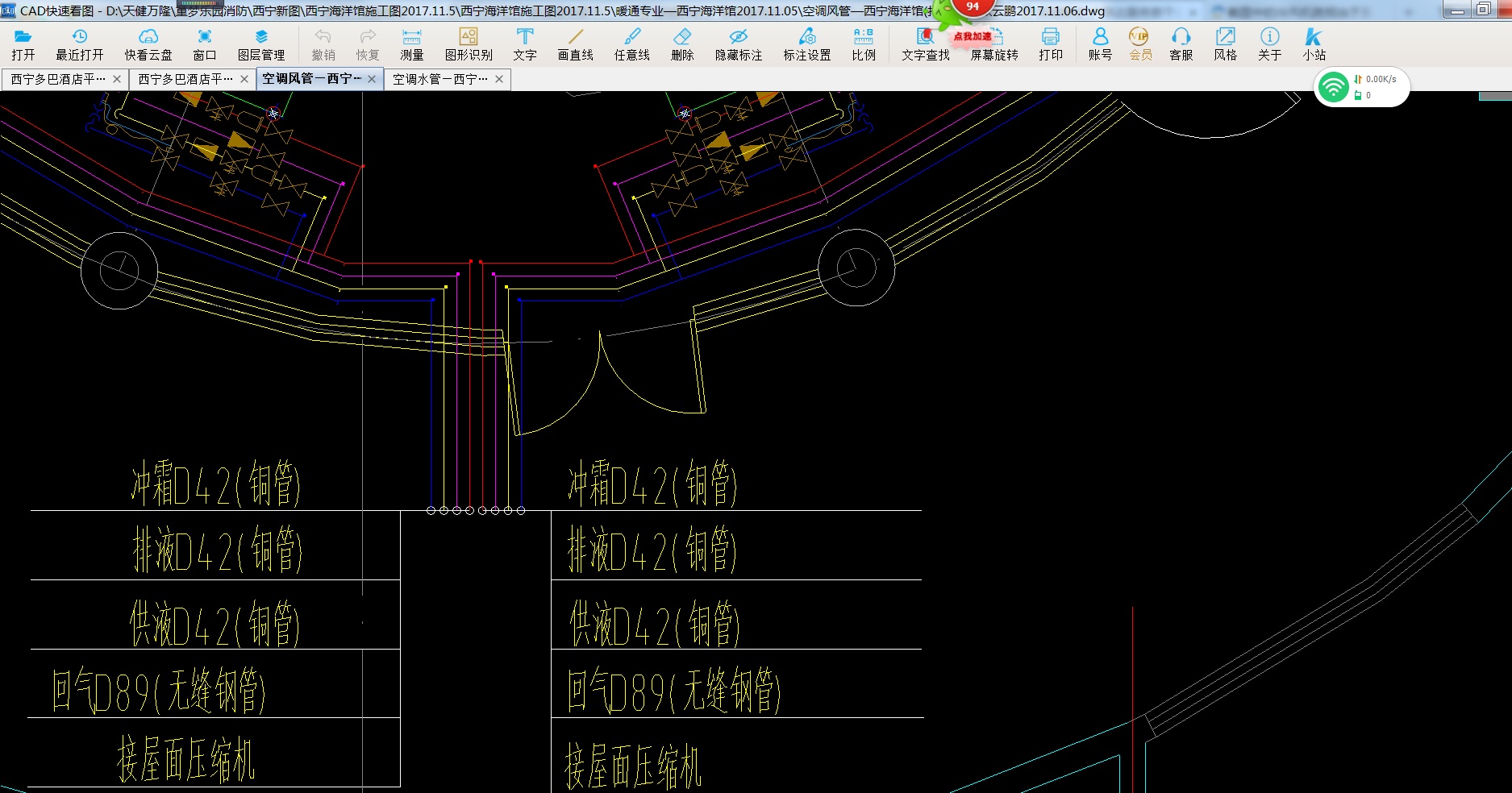Show the 关于 about dialog

[1269, 44]
